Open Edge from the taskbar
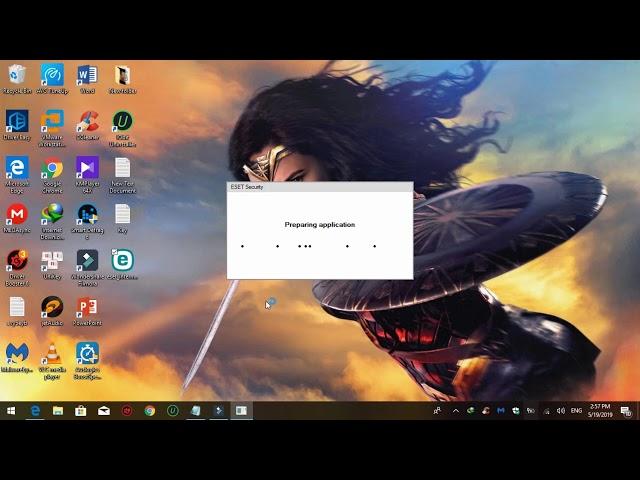Screen dimensions: 640x480 pos(35,411)
